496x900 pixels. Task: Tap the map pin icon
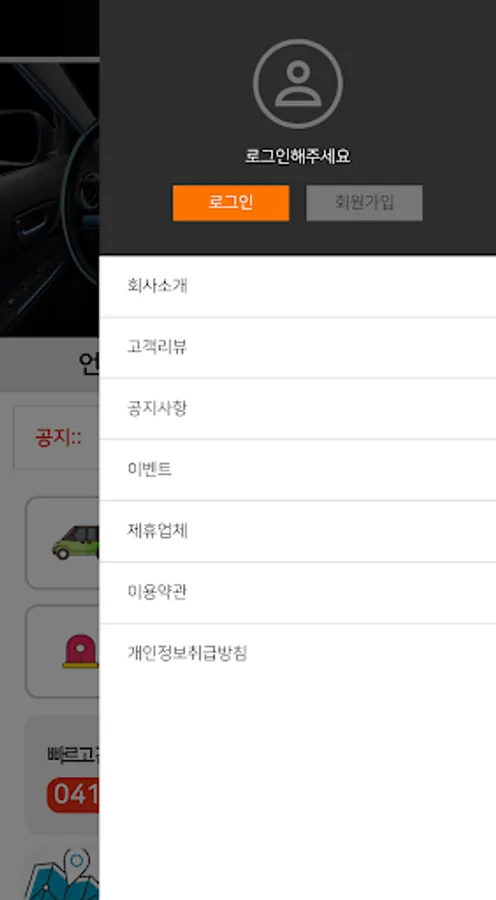click(64, 875)
